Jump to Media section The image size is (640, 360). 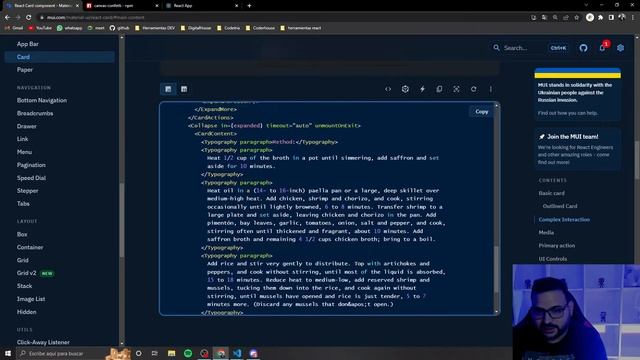point(546,233)
